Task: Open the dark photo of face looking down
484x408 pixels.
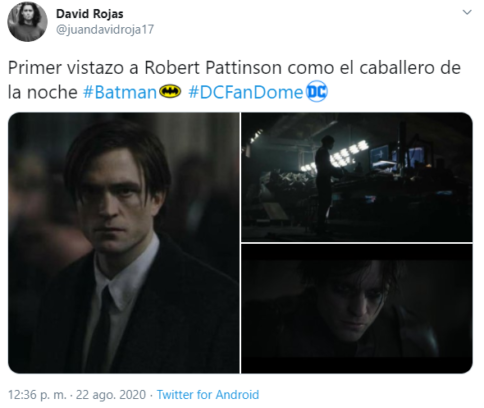Action: pyautogui.click(x=357, y=309)
